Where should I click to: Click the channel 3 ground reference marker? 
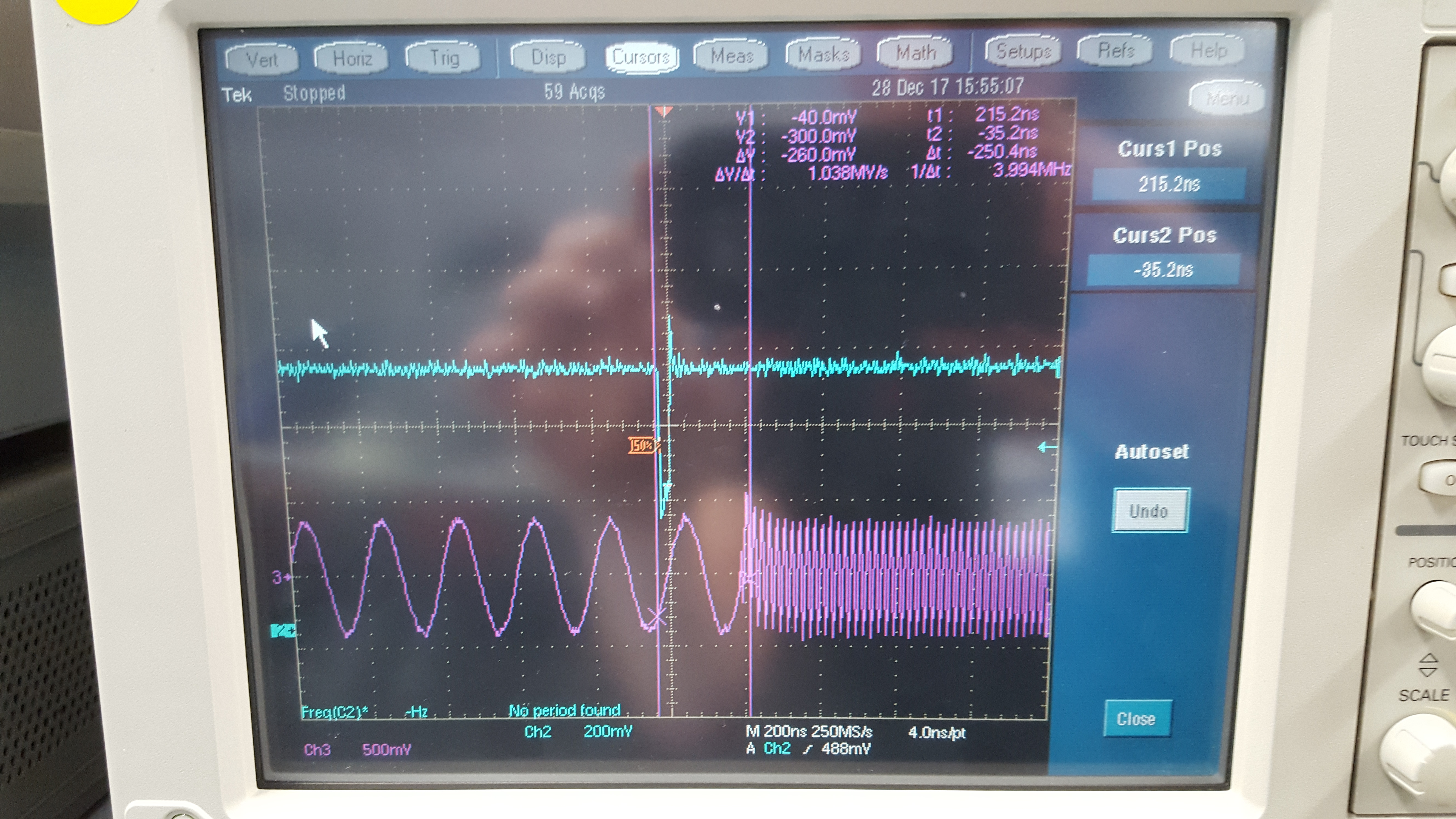point(281,577)
